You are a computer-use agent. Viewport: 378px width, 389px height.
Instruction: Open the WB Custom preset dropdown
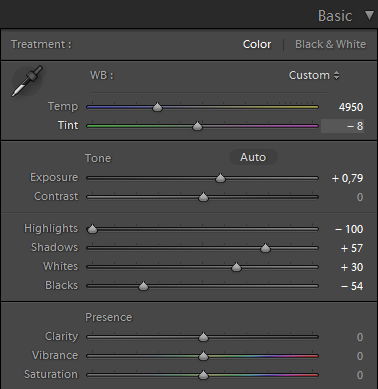point(314,75)
